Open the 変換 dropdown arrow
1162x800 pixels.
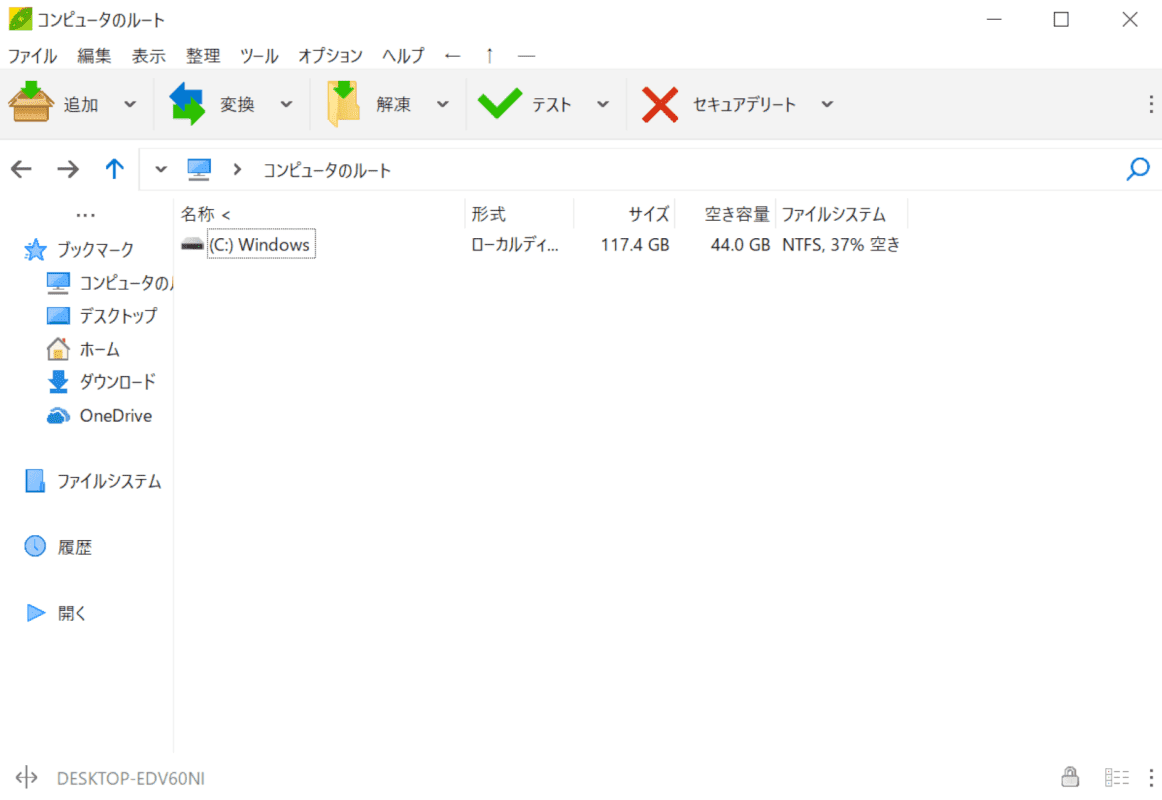click(x=286, y=104)
